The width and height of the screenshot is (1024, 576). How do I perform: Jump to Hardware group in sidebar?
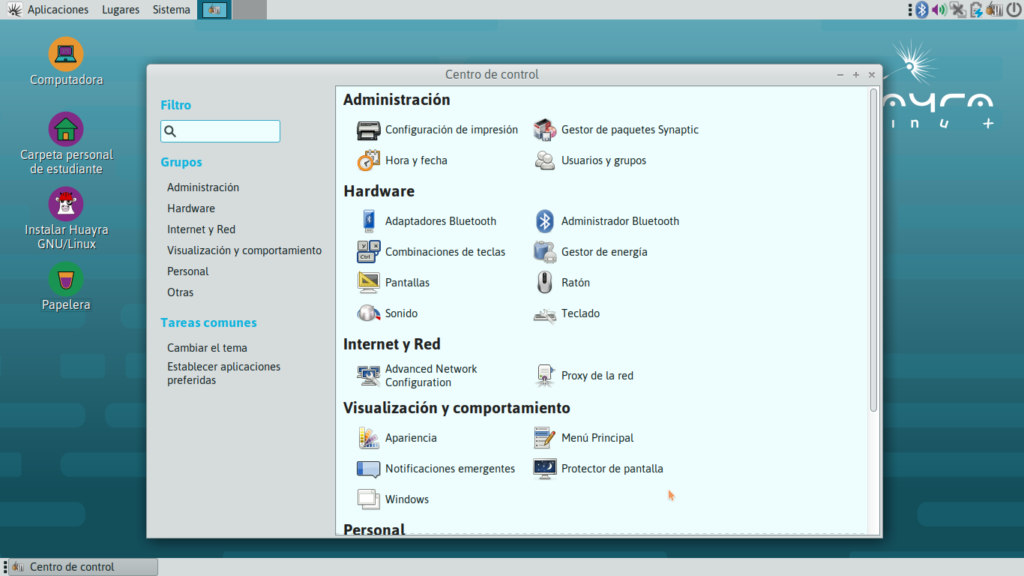click(191, 208)
